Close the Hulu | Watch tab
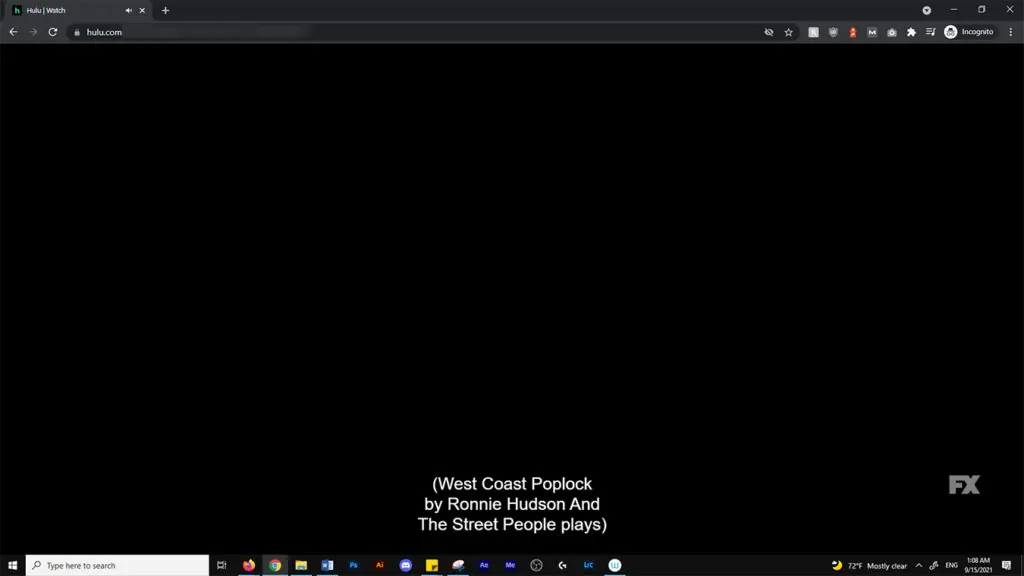The height and width of the screenshot is (576, 1024). click(x=142, y=10)
